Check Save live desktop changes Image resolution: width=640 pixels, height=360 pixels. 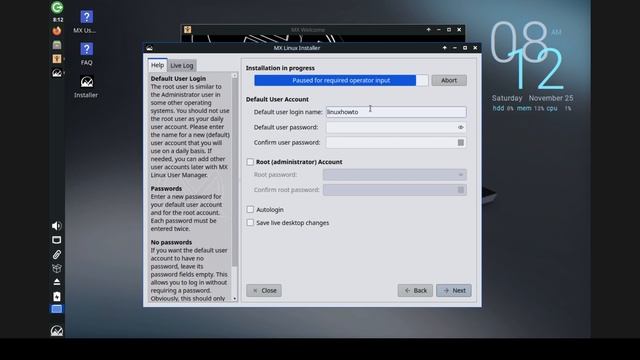click(250, 223)
